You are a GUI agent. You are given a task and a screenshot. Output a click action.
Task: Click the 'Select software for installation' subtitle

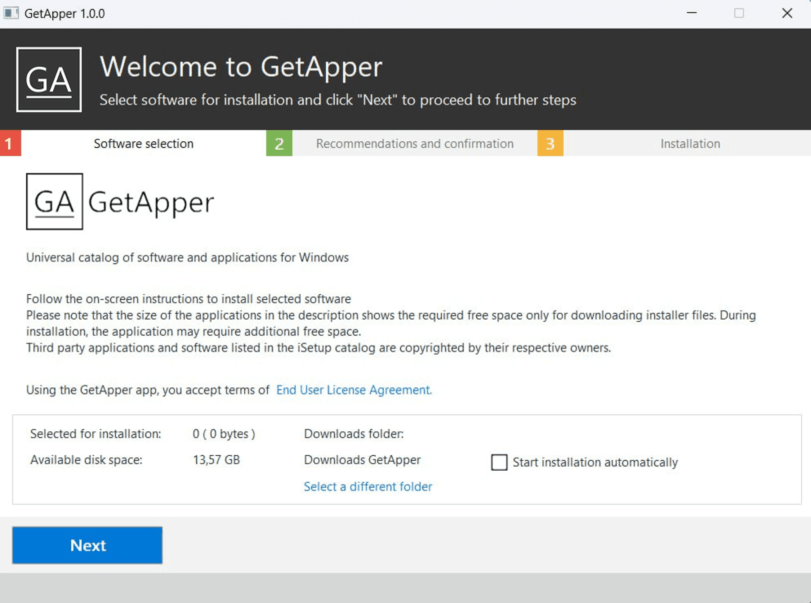(x=338, y=99)
